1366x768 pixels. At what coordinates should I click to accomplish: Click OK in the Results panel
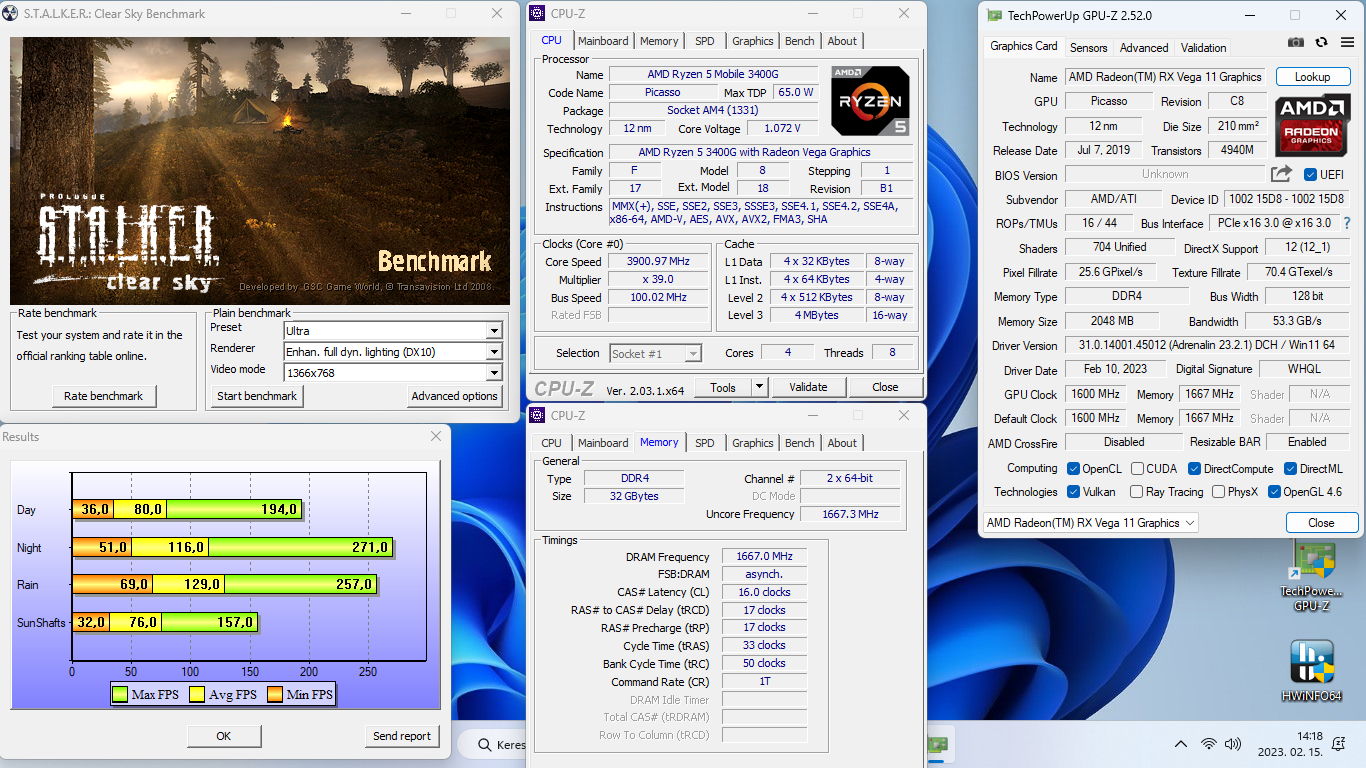click(223, 736)
